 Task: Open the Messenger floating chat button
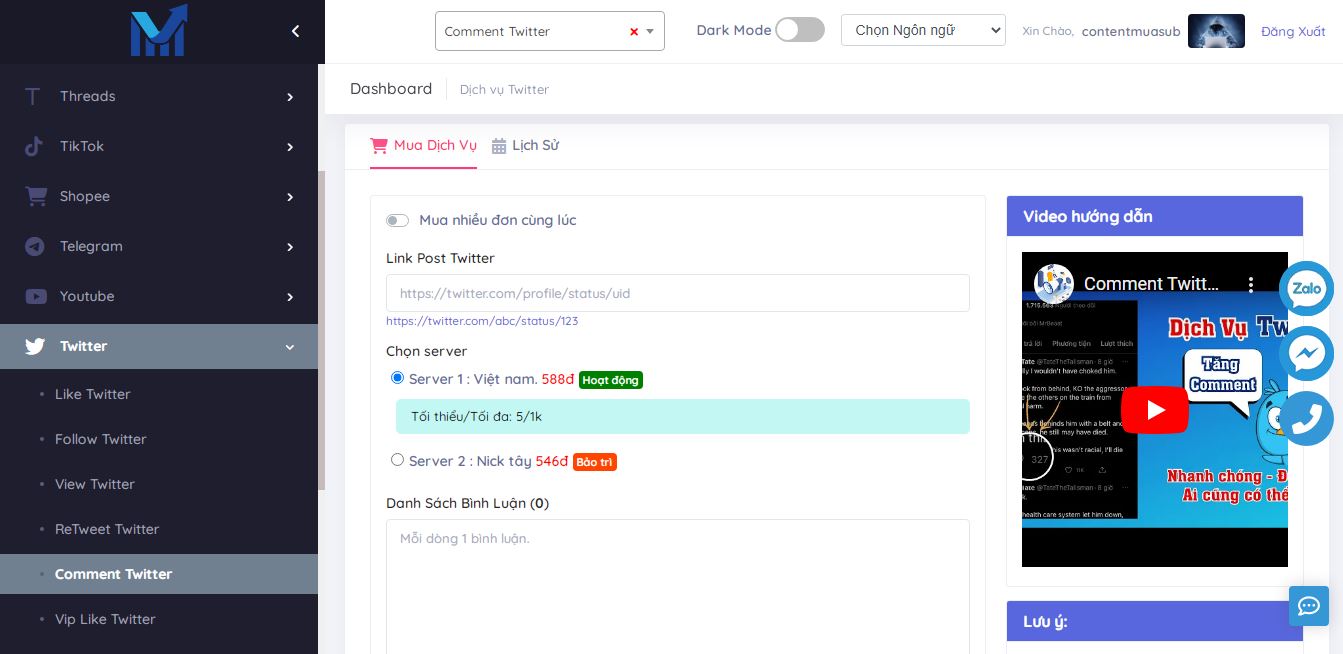[x=1307, y=353]
